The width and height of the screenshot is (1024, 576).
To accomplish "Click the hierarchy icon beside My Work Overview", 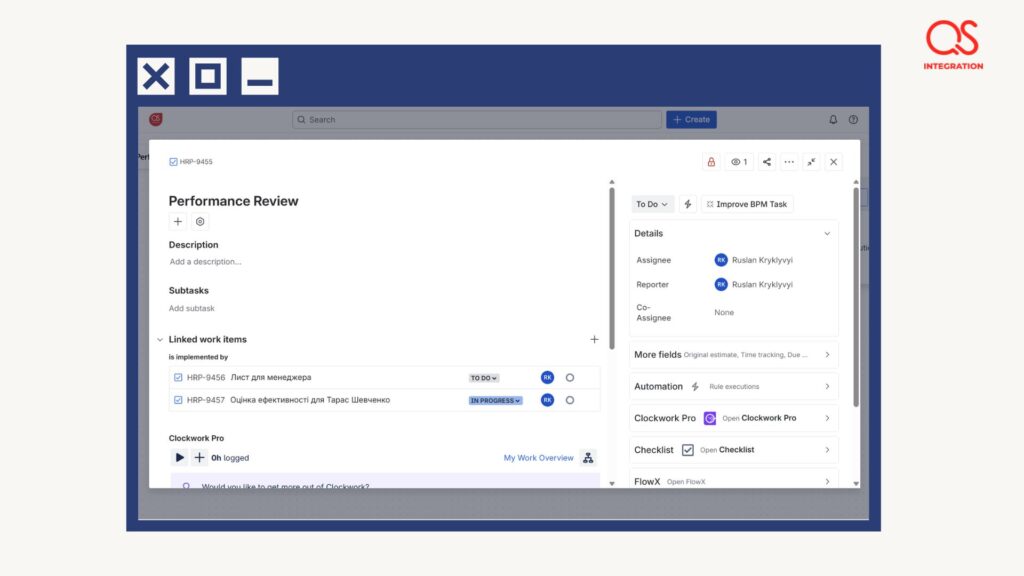I will point(588,458).
